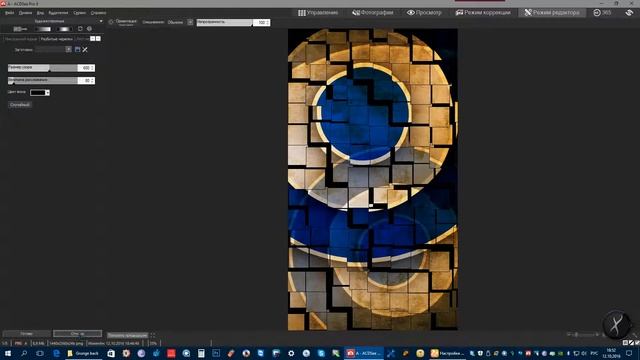Image resolution: width=640 pixels, height=360 pixels.
Task: Switch to the Фотографии mode tab
Action: (x=373, y=13)
